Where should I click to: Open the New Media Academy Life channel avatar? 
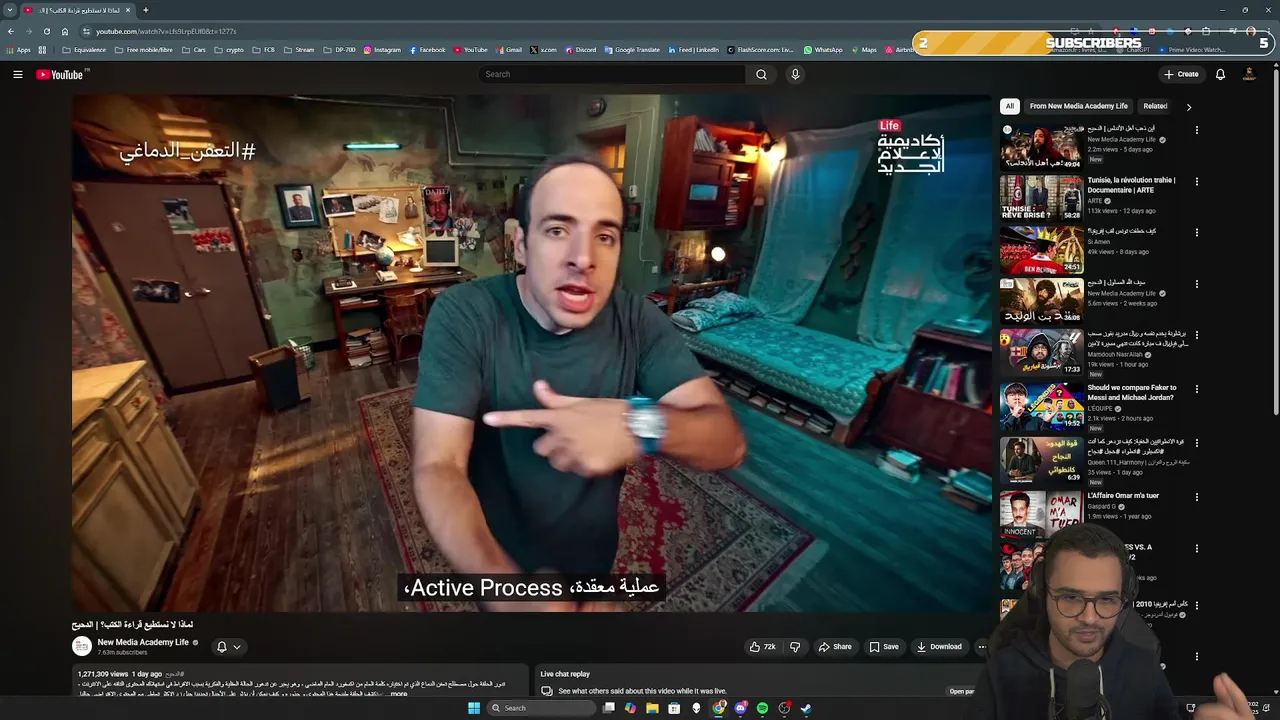82,646
